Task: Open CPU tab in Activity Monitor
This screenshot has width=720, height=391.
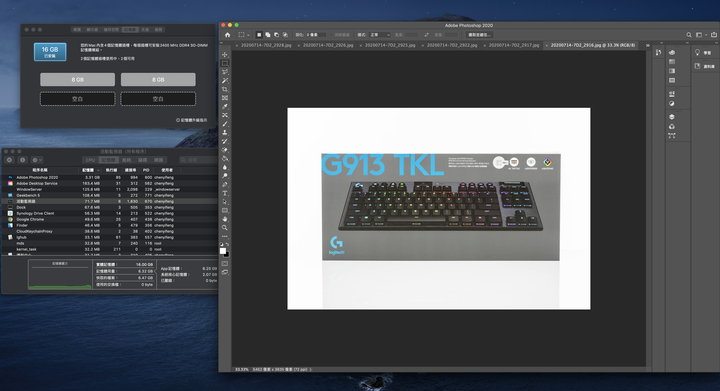Action: coord(90,160)
